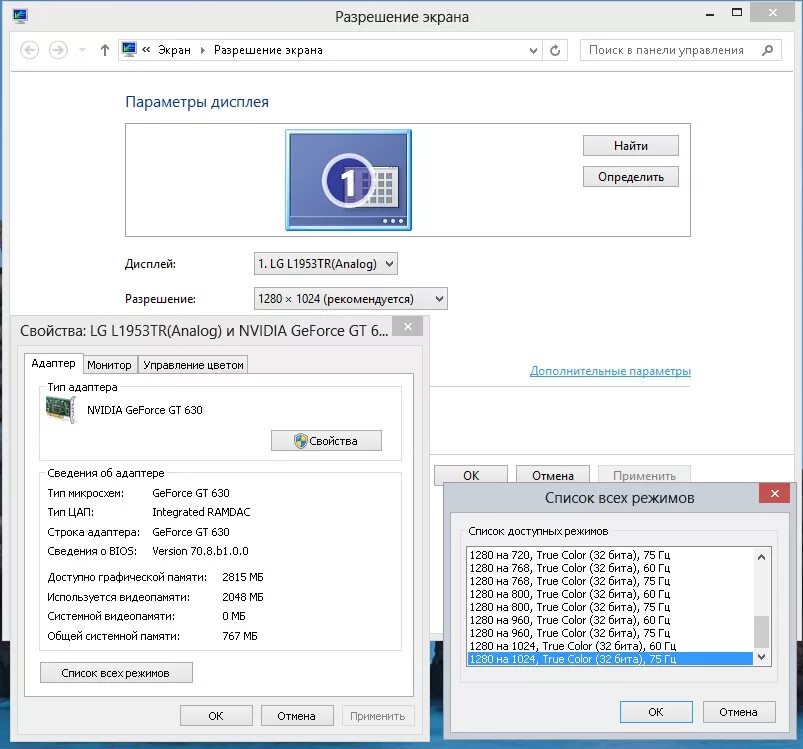Click the 767 МБ shared memory value
The height and width of the screenshot is (749, 803).
click(x=240, y=636)
